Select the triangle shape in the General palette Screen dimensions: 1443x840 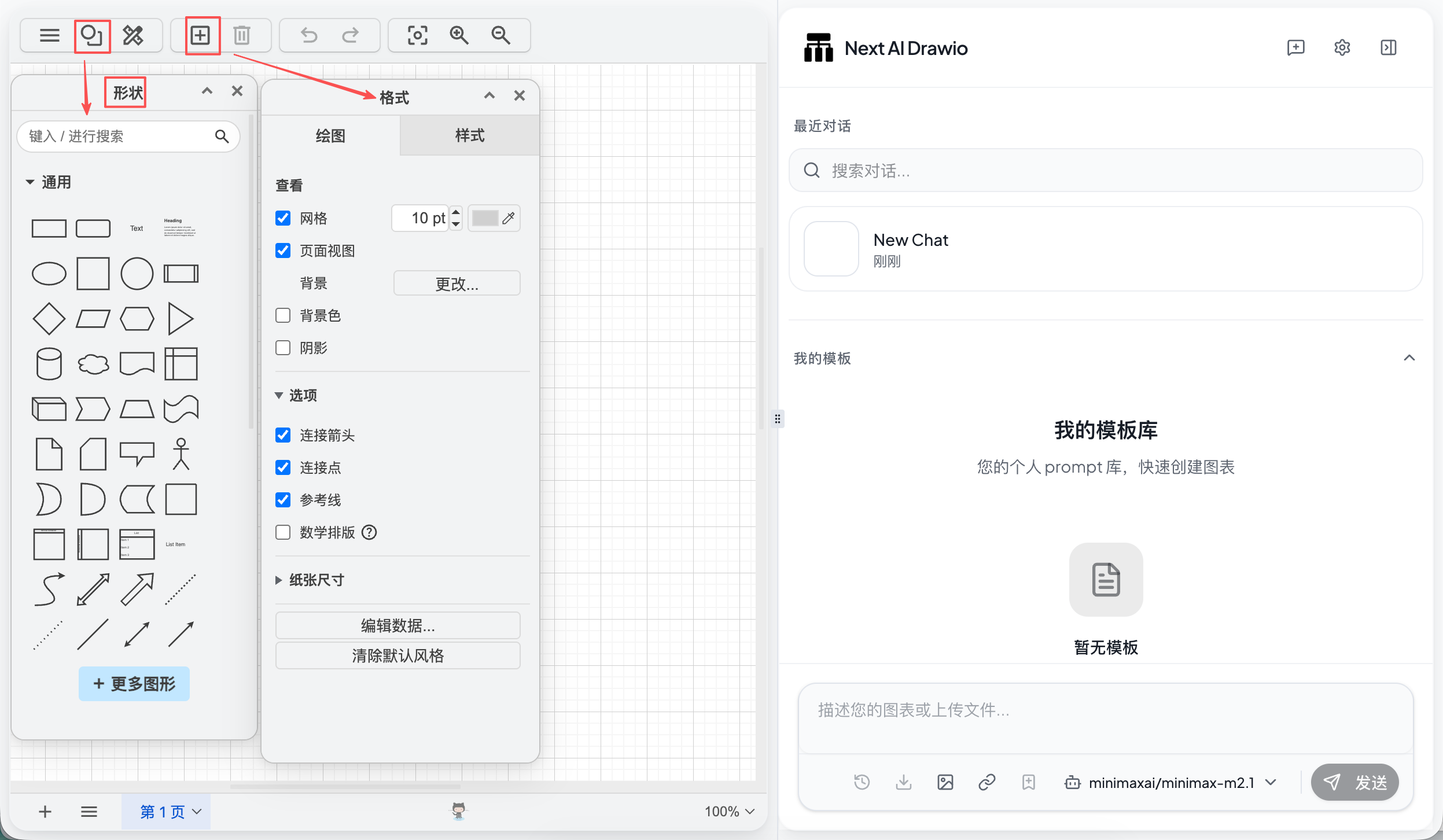click(181, 319)
